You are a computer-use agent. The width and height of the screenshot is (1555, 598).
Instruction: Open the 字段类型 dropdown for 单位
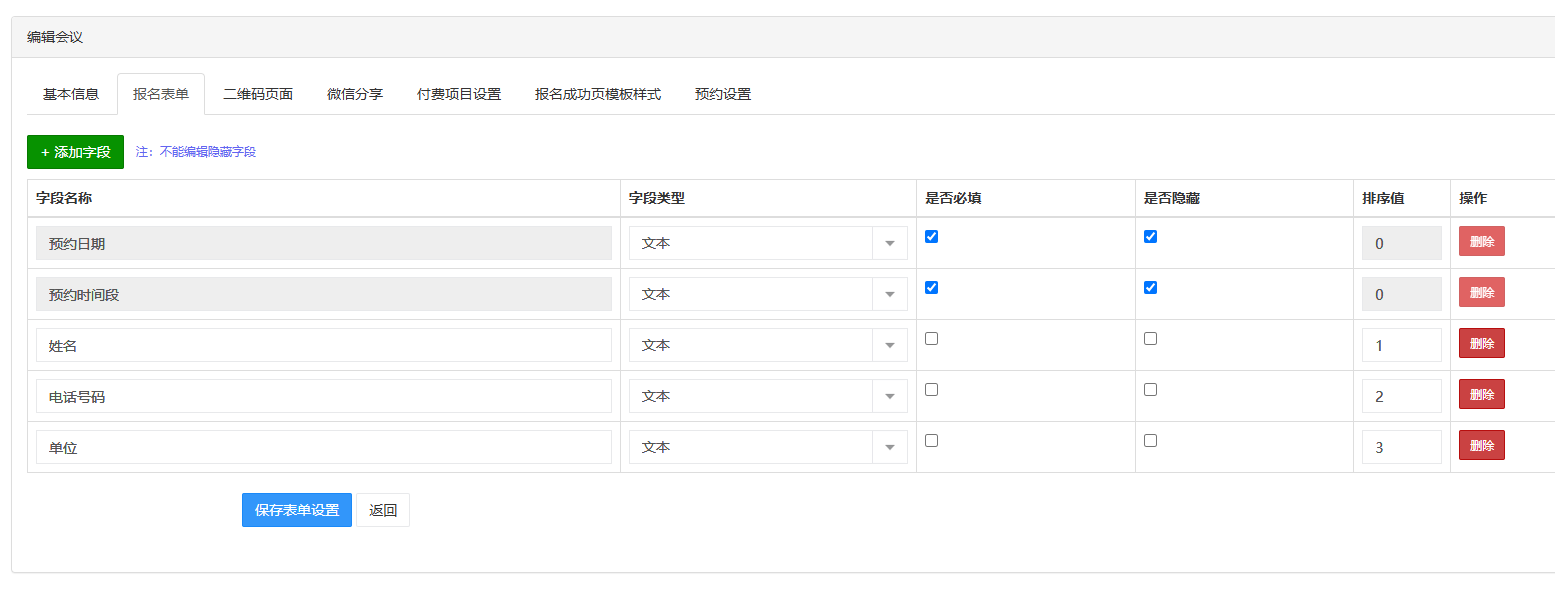[767, 447]
